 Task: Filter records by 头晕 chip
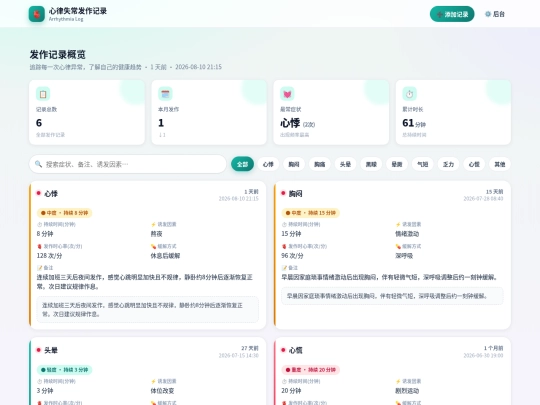coord(345,164)
